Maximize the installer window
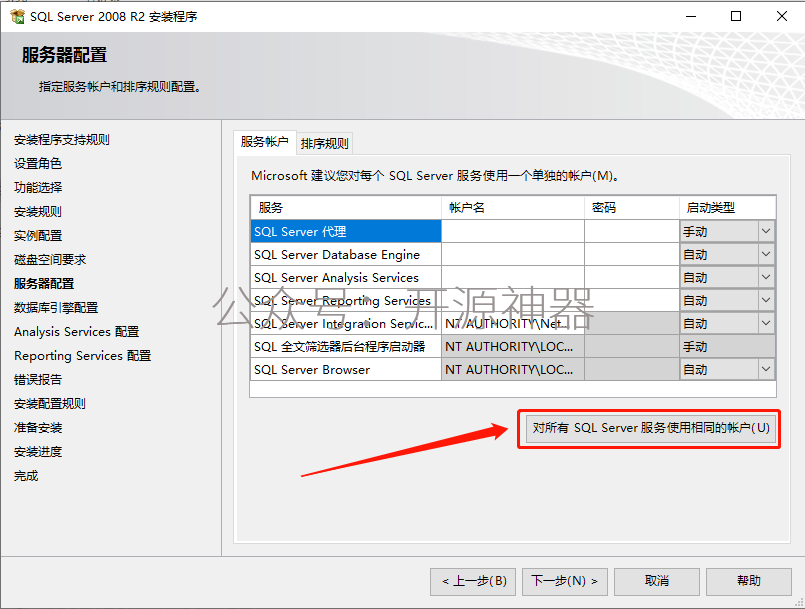The image size is (805, 609). [x=736, y=16]
